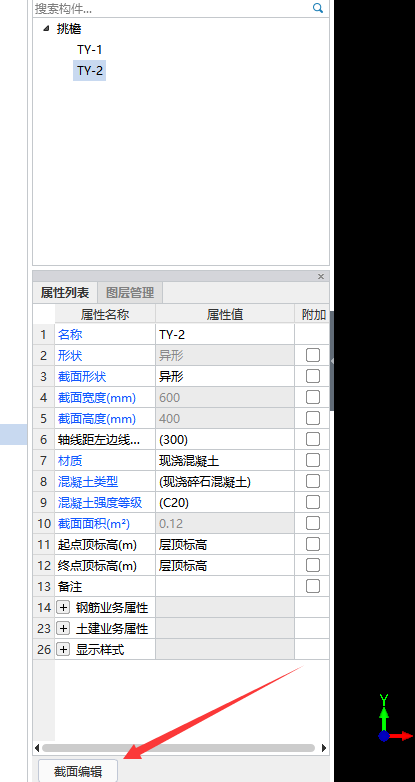Select TY-1 in component tree
This screenshot has width=415, height=782.
coord(90,49)
